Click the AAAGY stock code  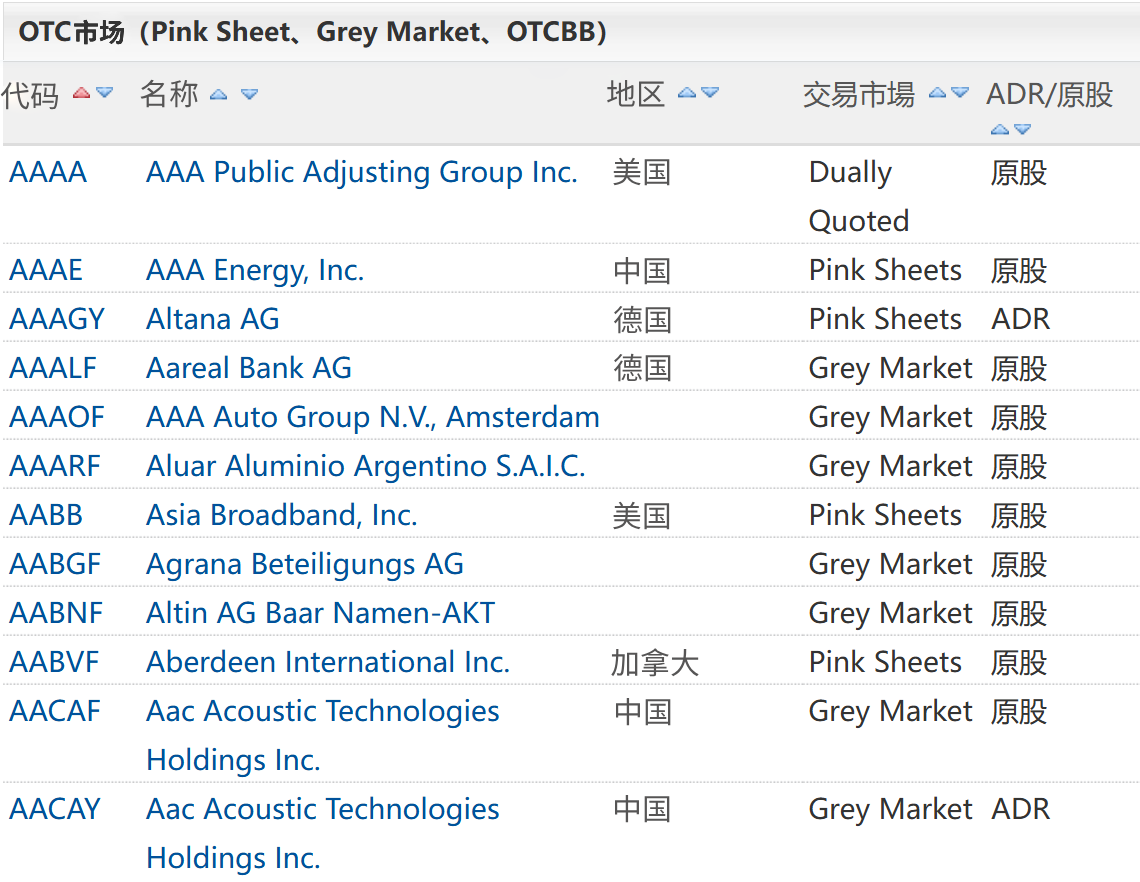57,319
